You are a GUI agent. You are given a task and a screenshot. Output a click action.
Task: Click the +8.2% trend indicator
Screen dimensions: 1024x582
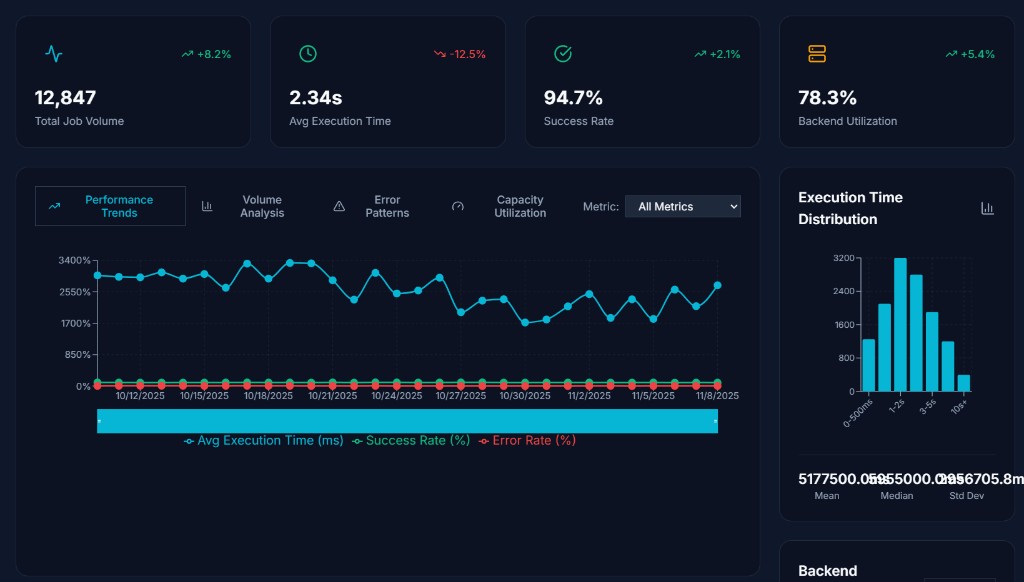coord(206,54)
